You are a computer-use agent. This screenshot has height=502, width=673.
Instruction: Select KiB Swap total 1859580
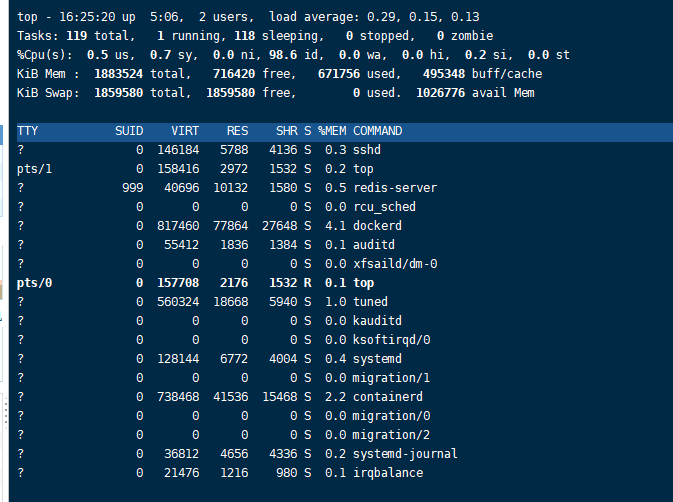pos(118,93)
